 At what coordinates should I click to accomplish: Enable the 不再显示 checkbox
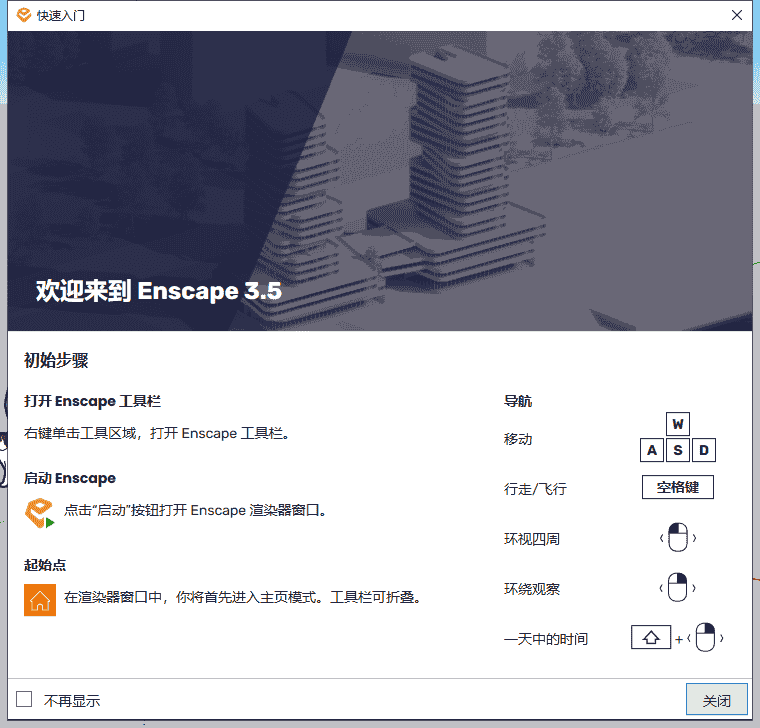coord(25,700)
